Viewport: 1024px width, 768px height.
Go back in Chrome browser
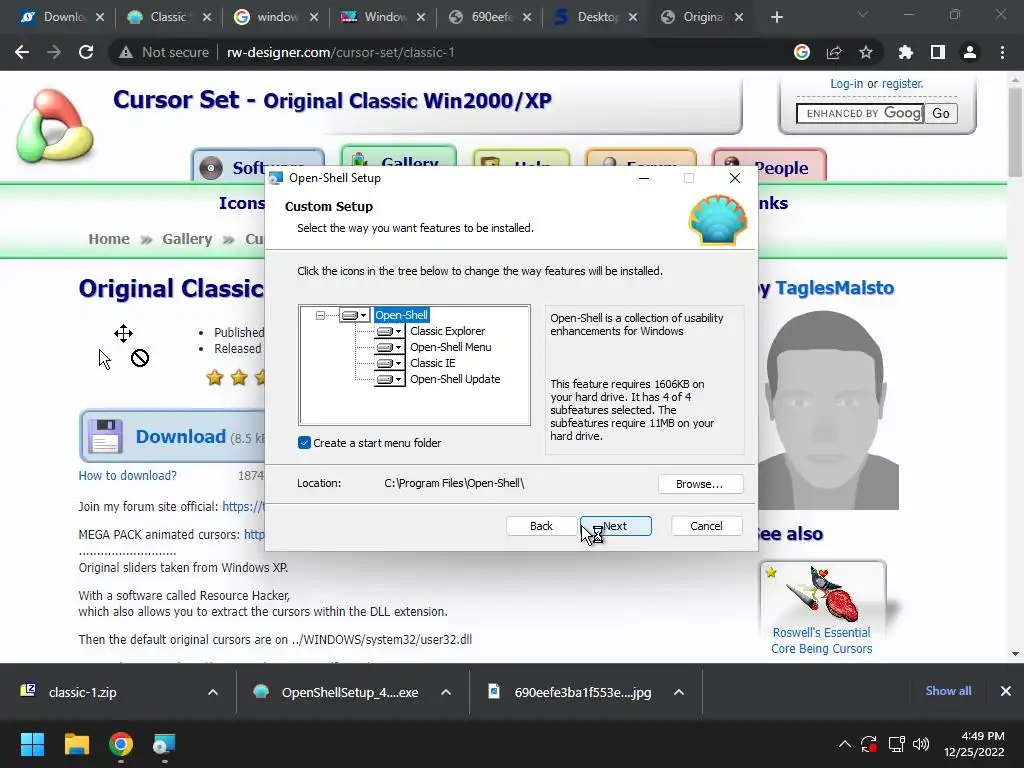pyautogui.click(x=22, y=52)
